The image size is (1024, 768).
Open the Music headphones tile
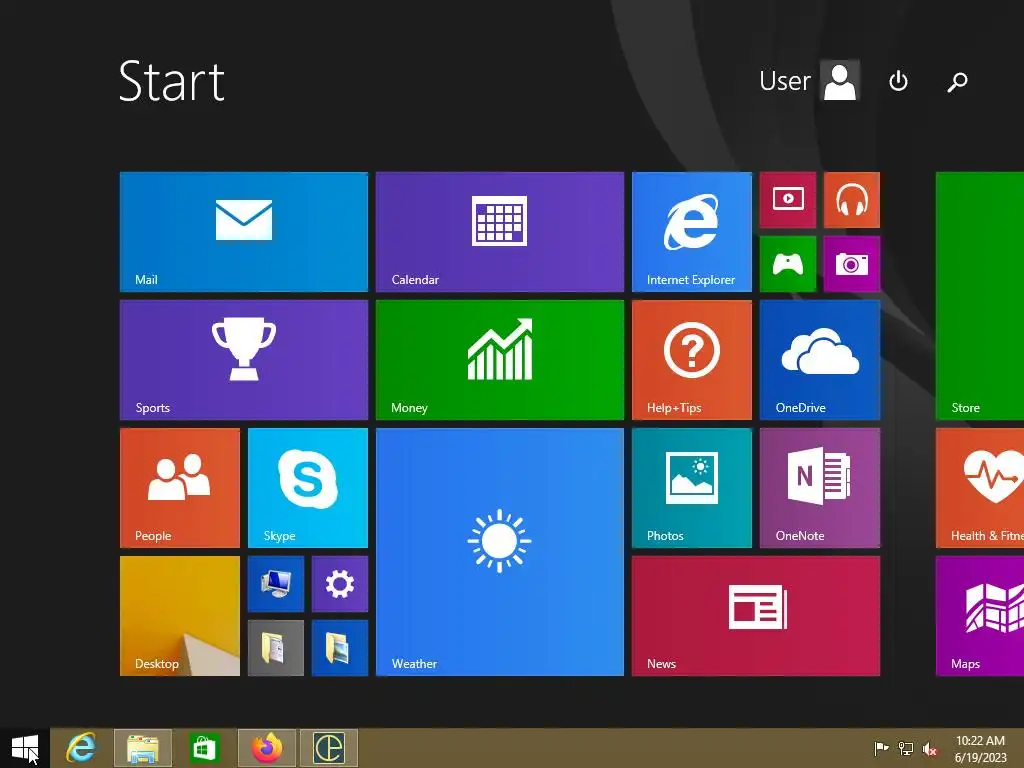pyautogui.click(x=852, y=200)
